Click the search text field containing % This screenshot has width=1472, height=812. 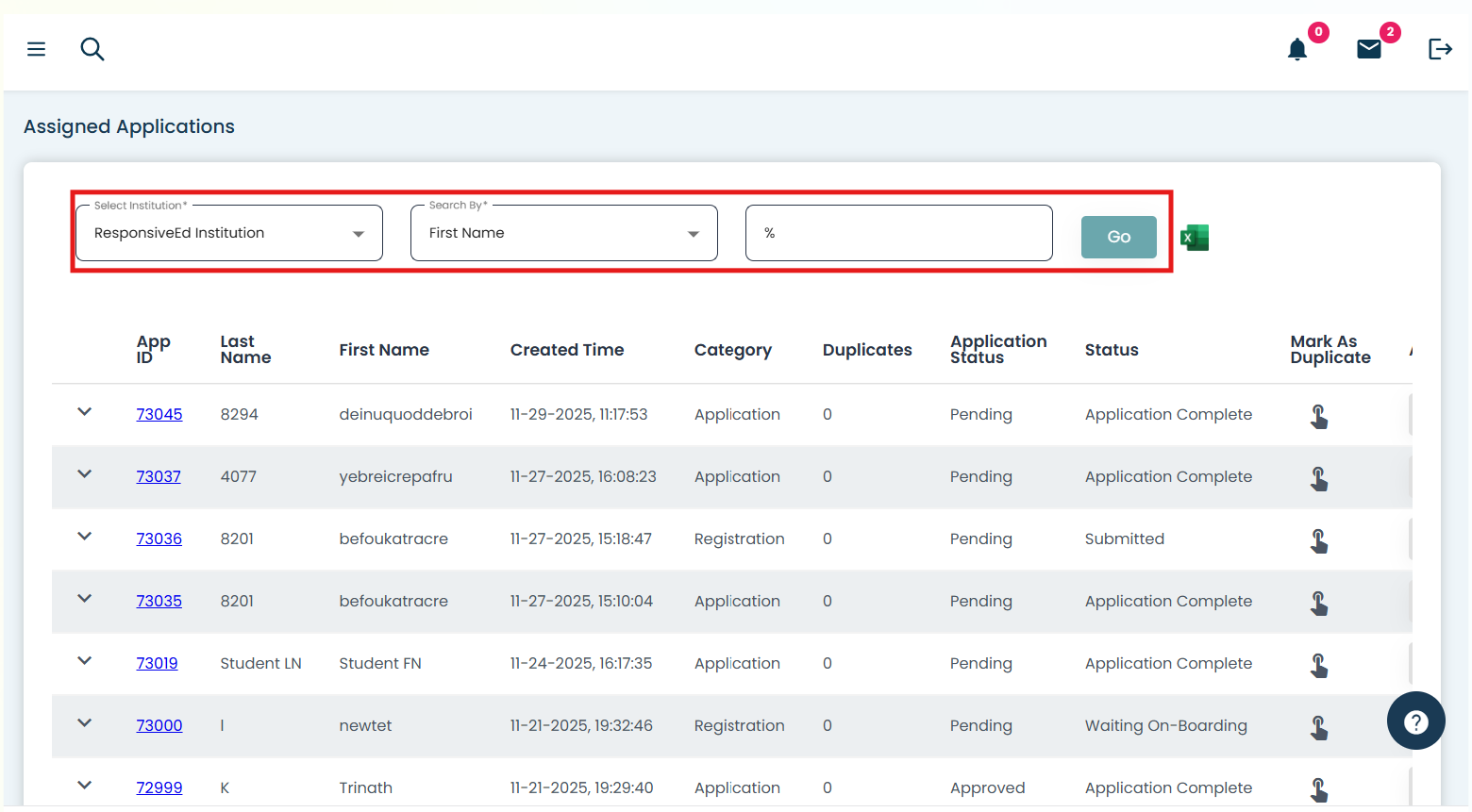[x=898, y=233]
